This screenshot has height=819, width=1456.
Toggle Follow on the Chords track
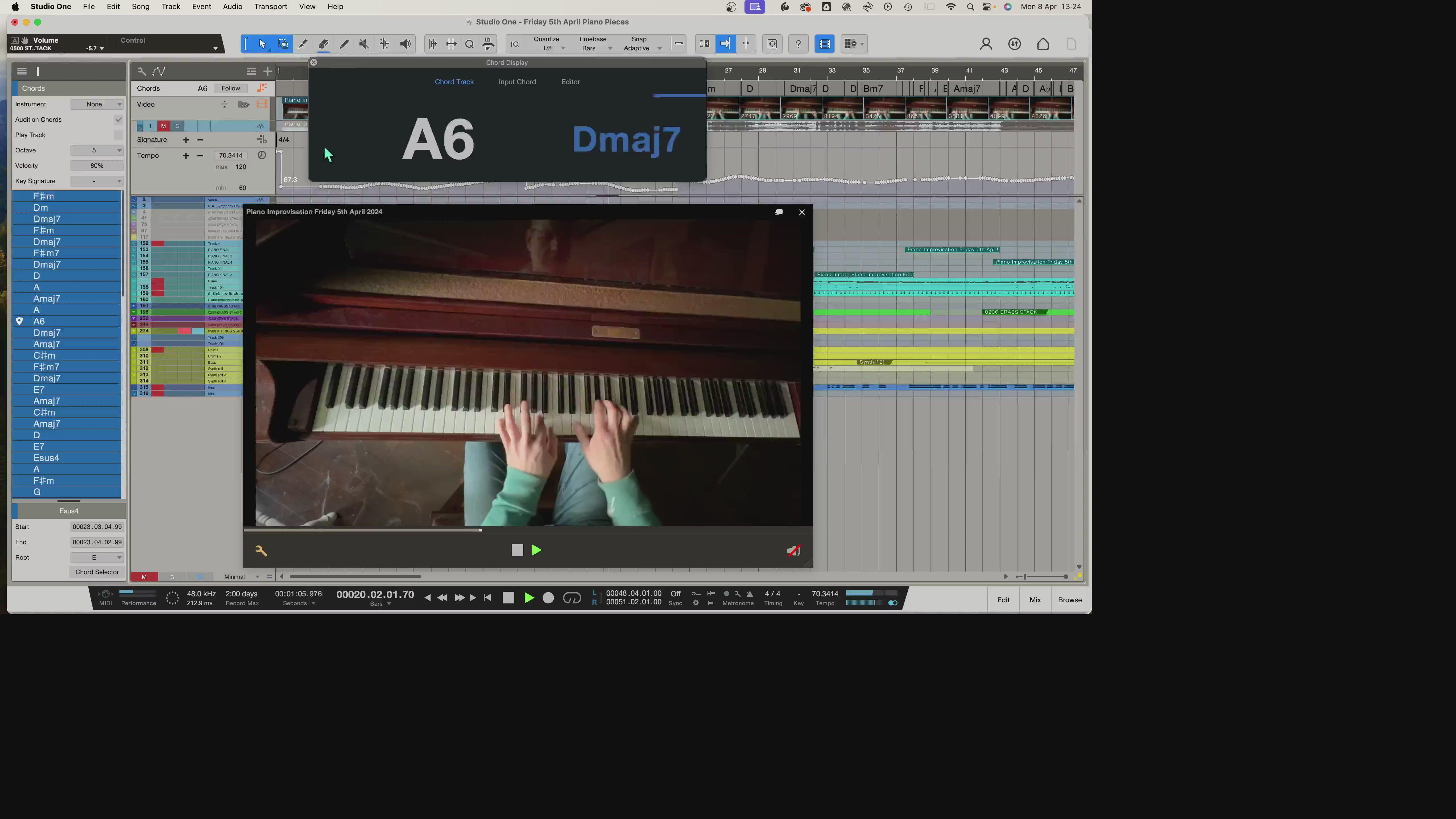point(231,88)
